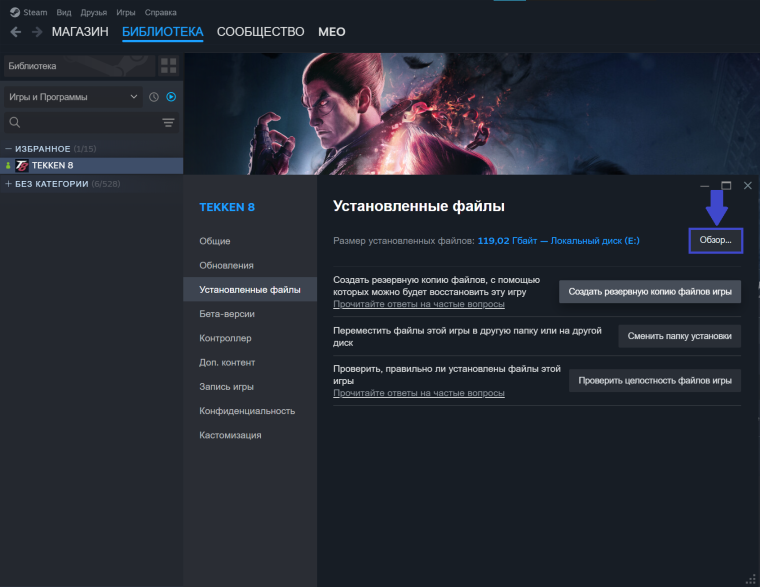Open the Справка menu
Screen dimensions: 760x587
pos(160,13)
